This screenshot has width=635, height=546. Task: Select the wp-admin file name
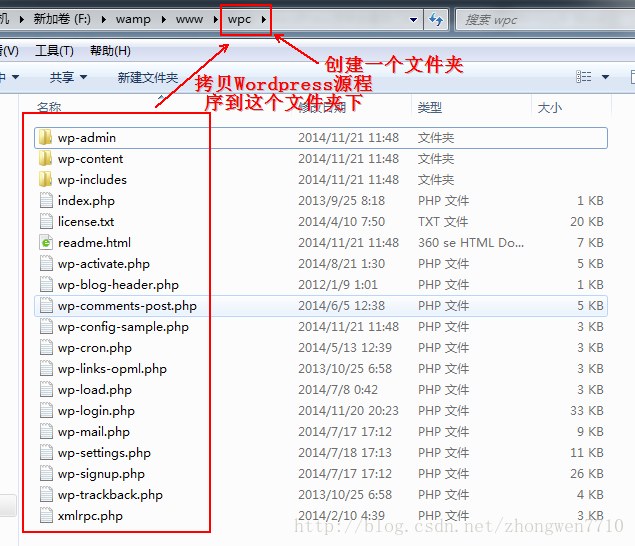[87, 138]
